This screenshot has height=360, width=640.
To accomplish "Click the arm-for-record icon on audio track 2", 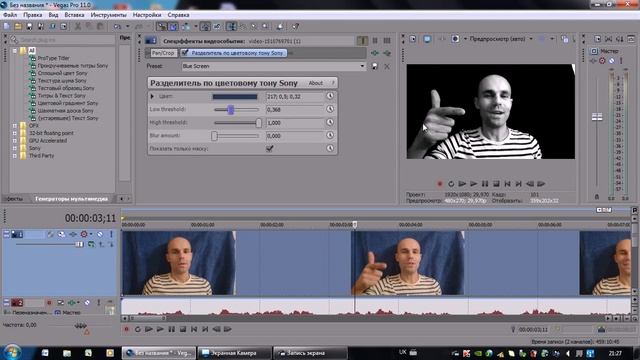I will tap(49, 303).
